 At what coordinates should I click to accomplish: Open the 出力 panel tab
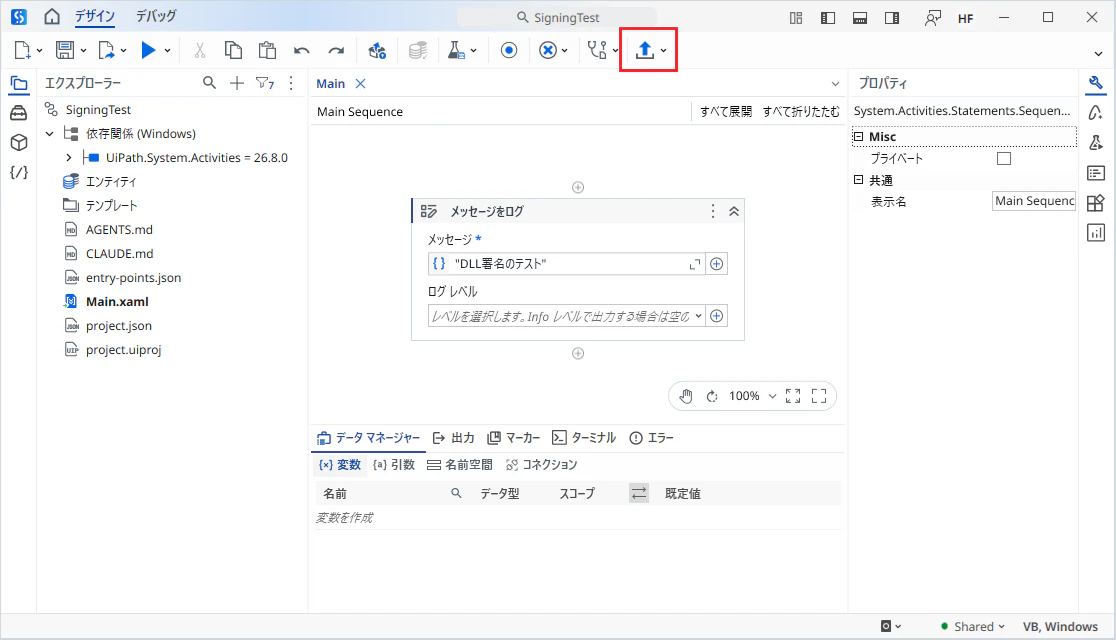pos(453,438)
